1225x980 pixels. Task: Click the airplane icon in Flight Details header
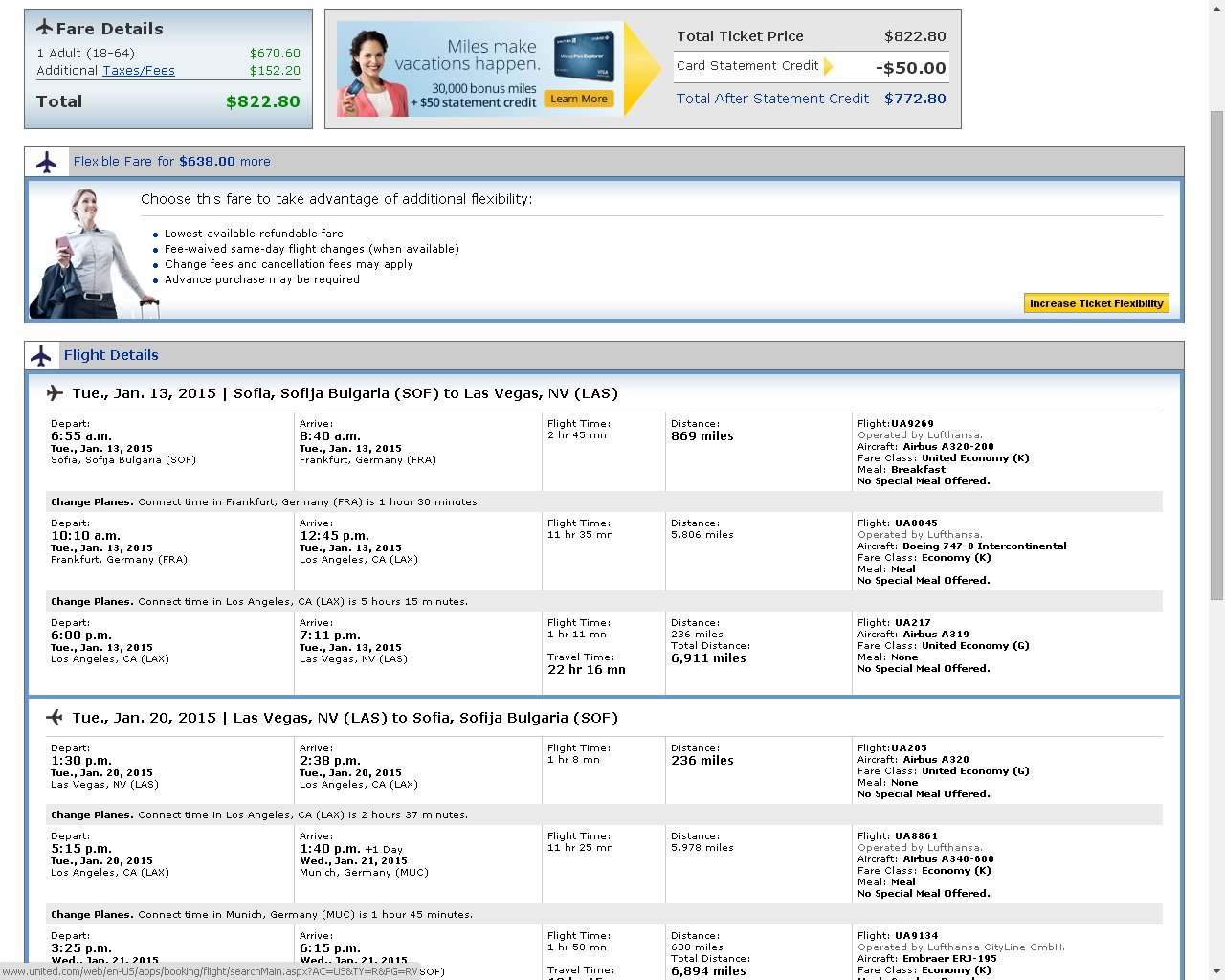pyautogui.click(x=41, y=356)
